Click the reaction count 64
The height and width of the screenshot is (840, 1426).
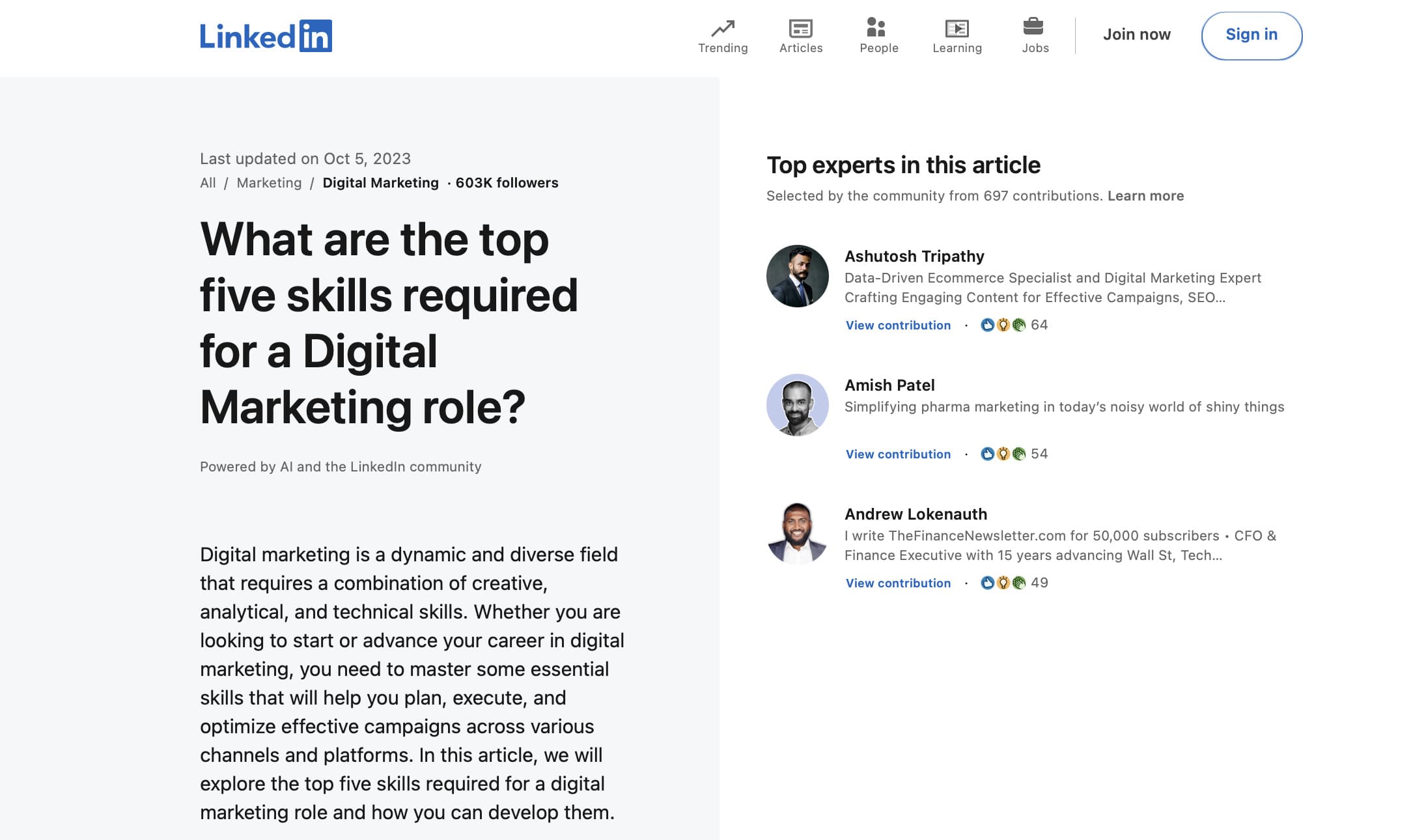[x=1039, y=325]
